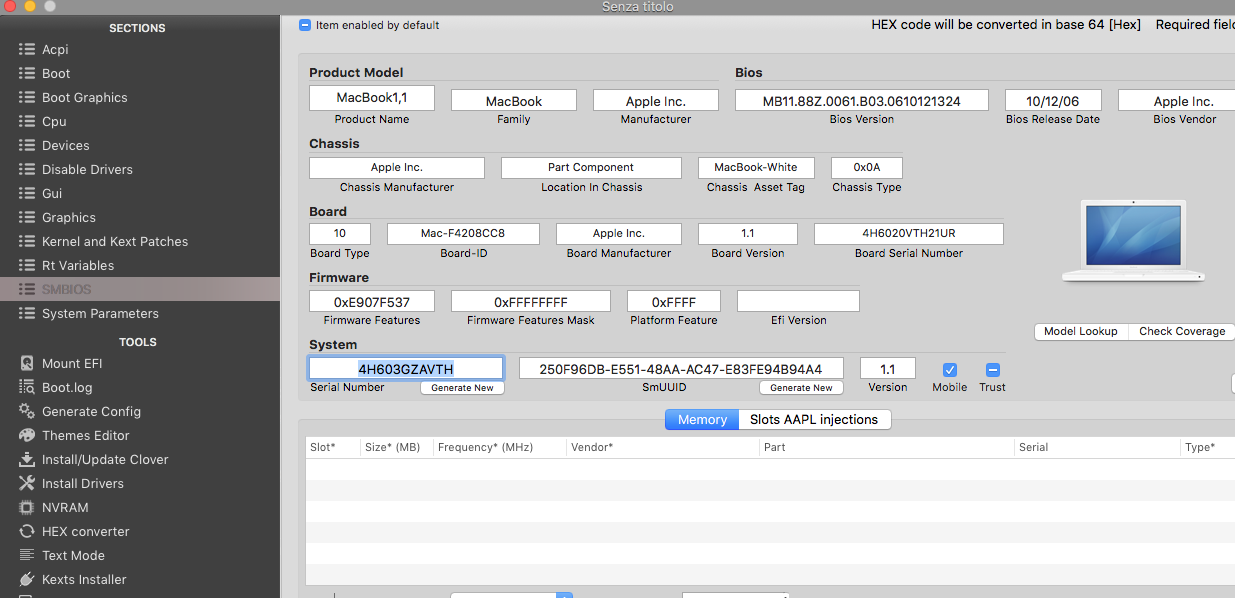This screenshot has height=598, width=1235.
Task: Click the Board Type field
Action: tap(340, 233)
